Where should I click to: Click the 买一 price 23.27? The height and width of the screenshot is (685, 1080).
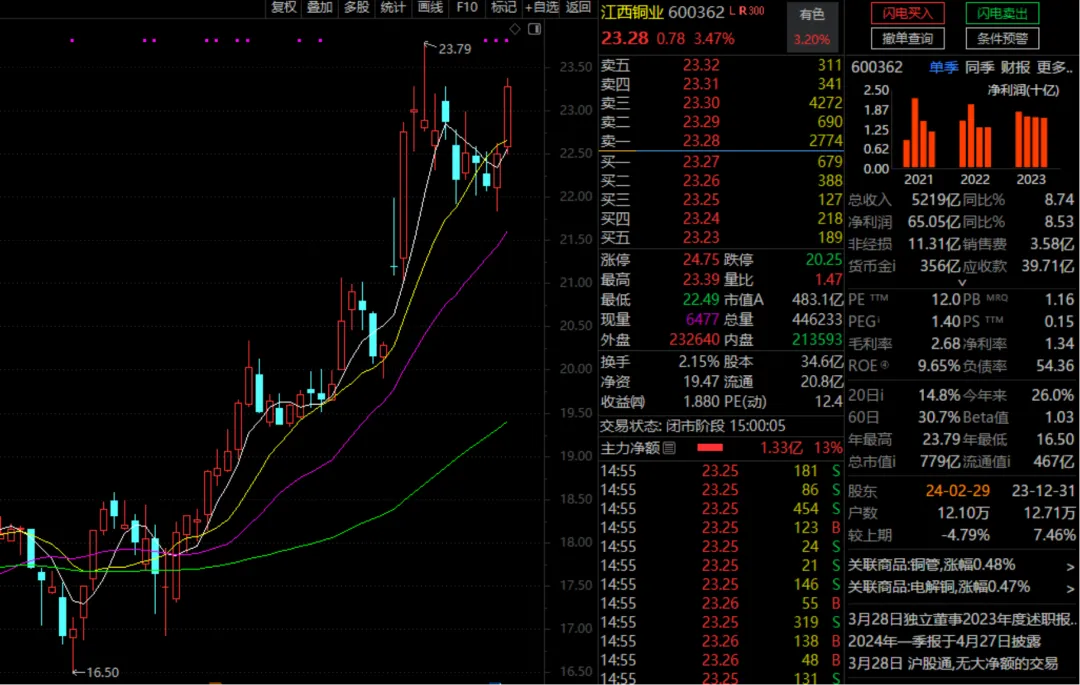point(701,162)
